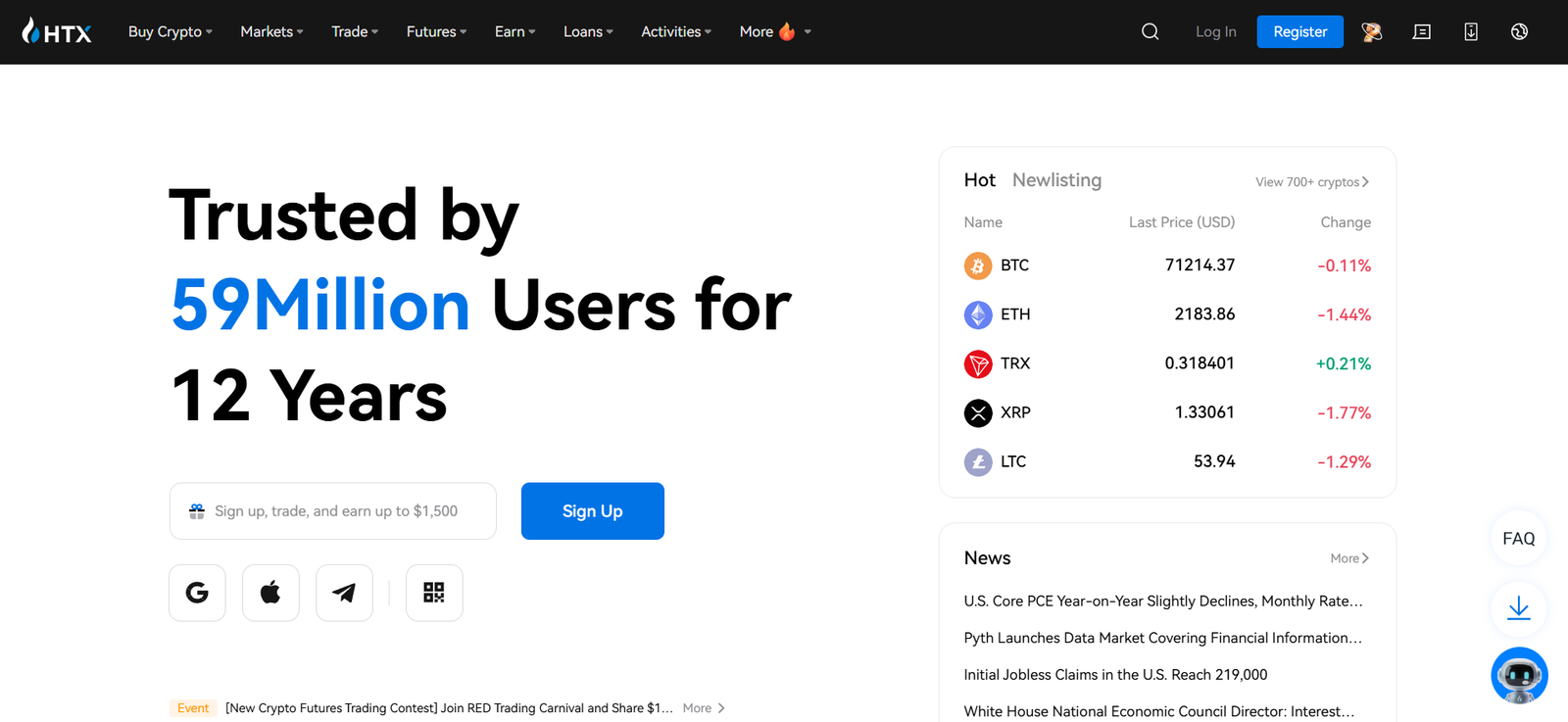Open the messages icon in header

[x=1422, y=31]
